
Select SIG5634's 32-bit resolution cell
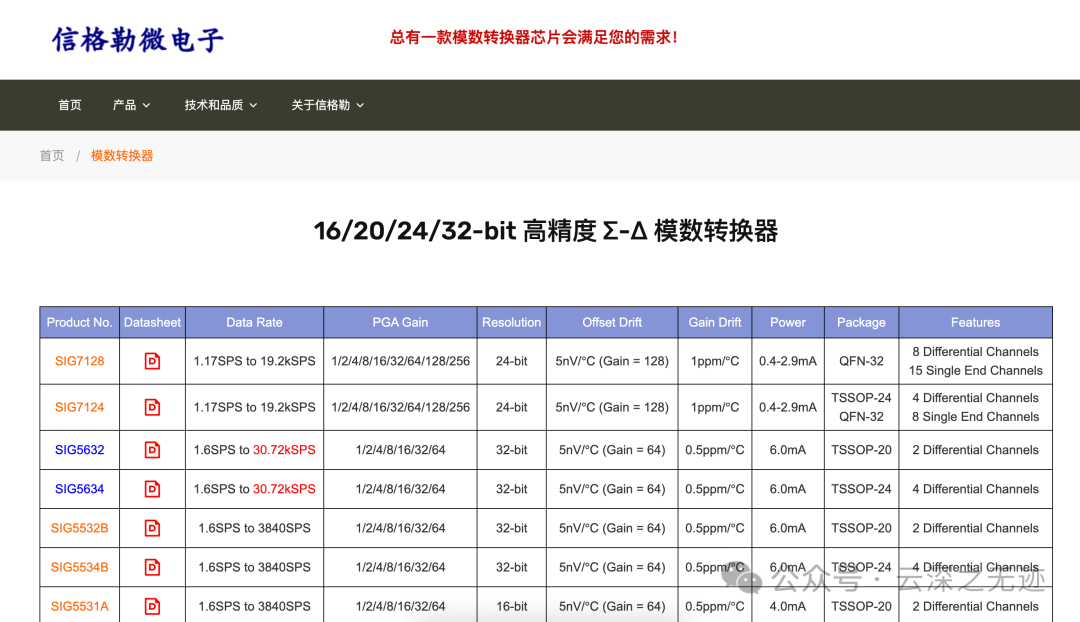tap(512, 489)
